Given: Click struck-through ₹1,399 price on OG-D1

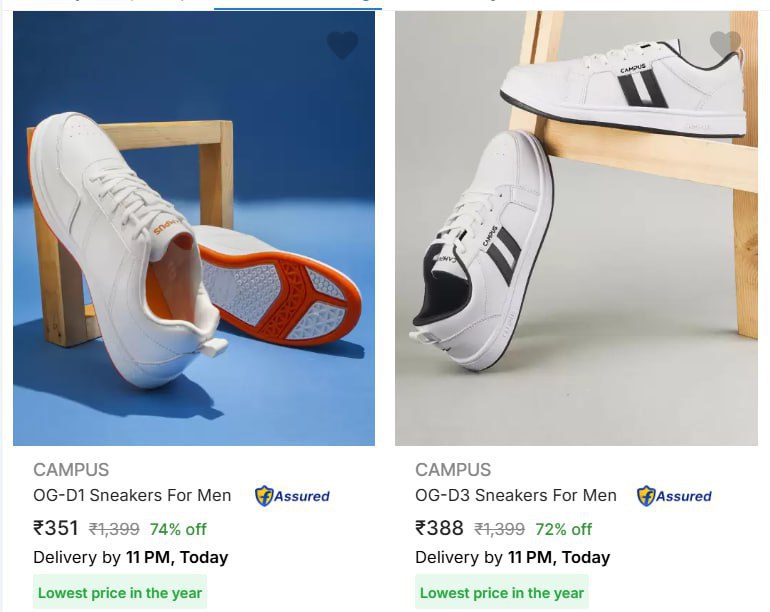Looking at the screenshot, I should [114, 529].
